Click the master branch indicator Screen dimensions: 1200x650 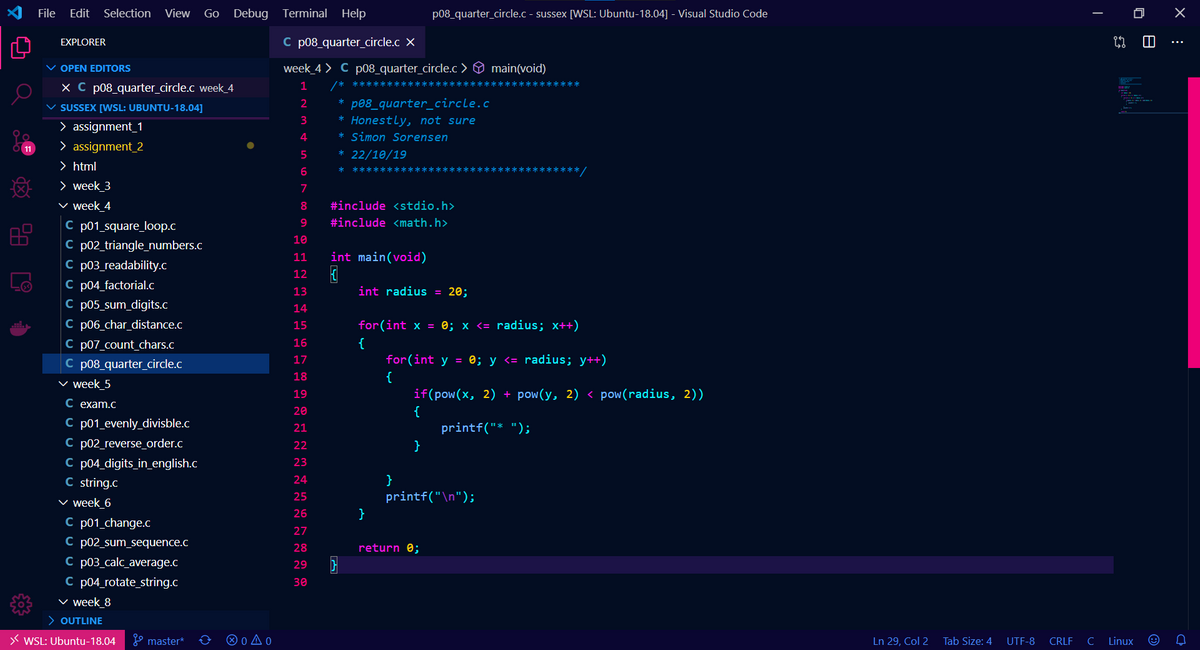158,640
